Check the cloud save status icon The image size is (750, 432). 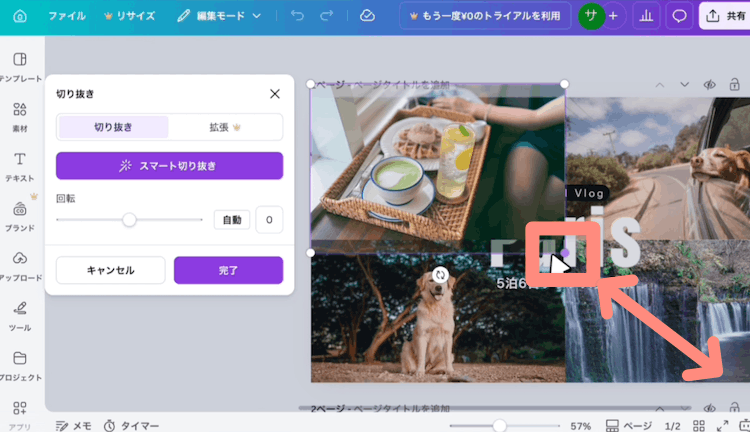point(367,16)
